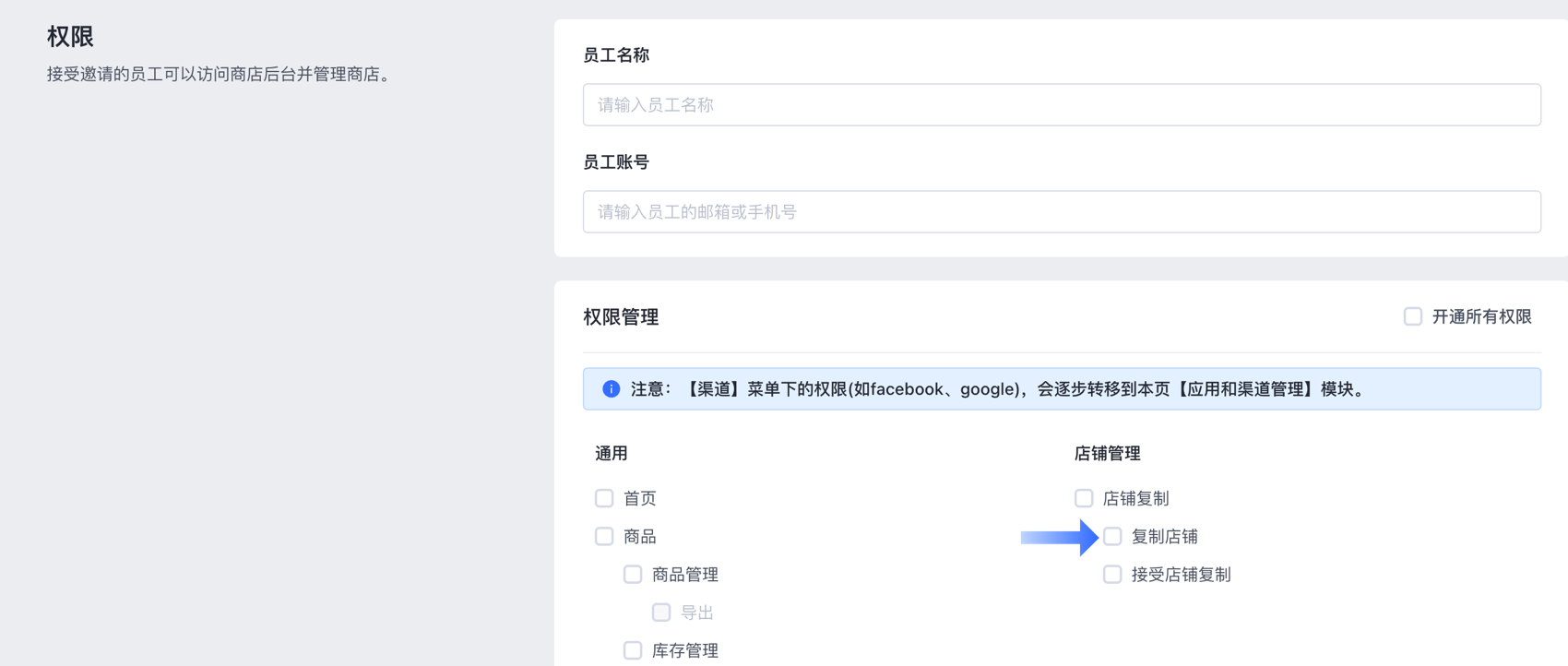Click the 员工名称 field label
The width and height of the screenshot is (1568, 666).
coord(616,55)
